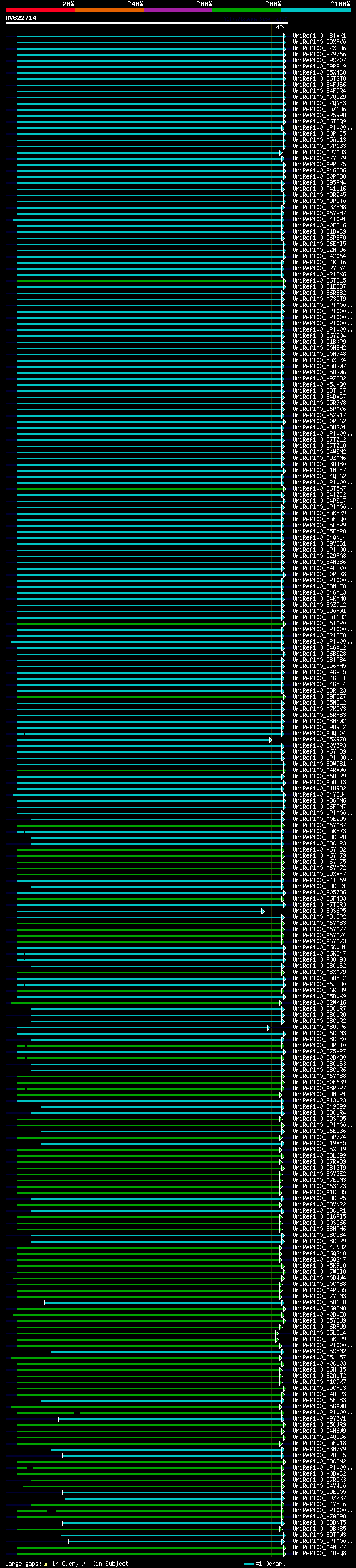Open hit UniRef100_P08093
Image resolution: width=356 pixels, height=1568 pixels.
pyautogui.click(x=319, y=960)
